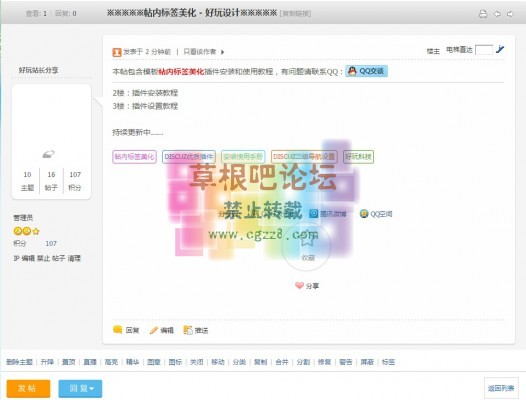
Task: Click the DISCUZ二级导航设置 tag
Action: coord(304,157)
